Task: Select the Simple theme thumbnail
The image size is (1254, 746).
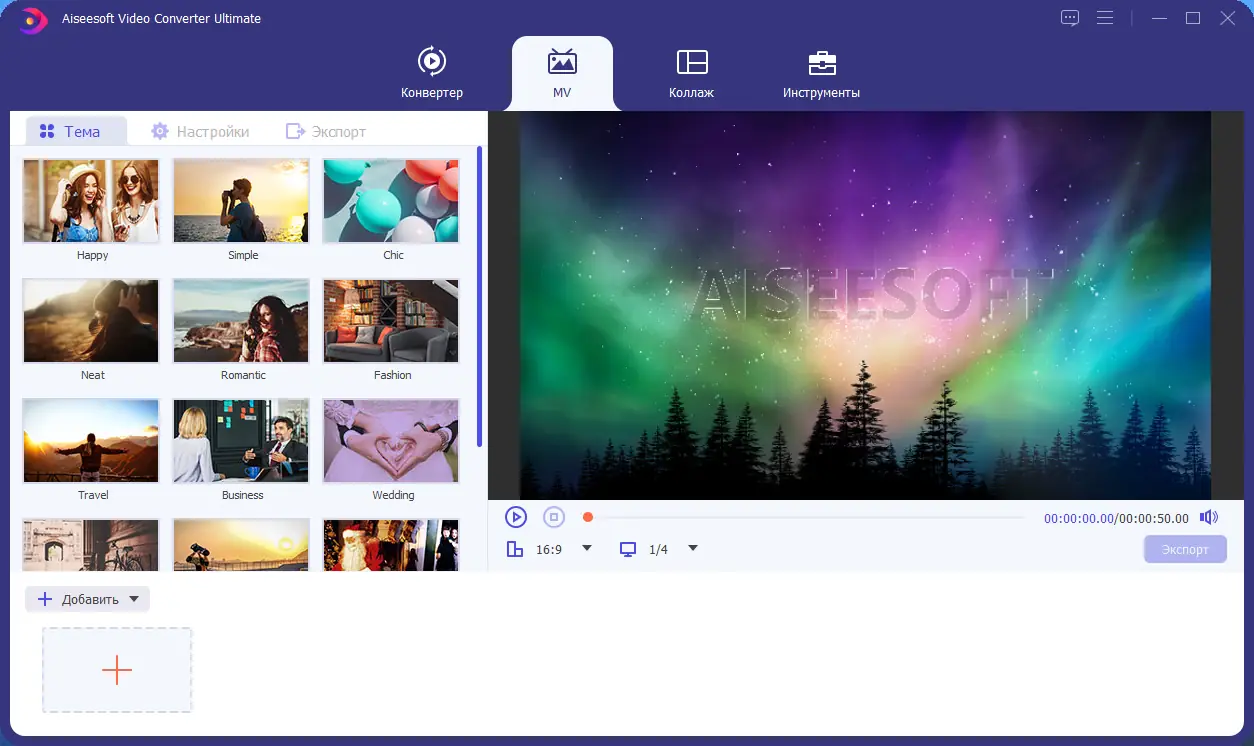Action: [241, 201]
